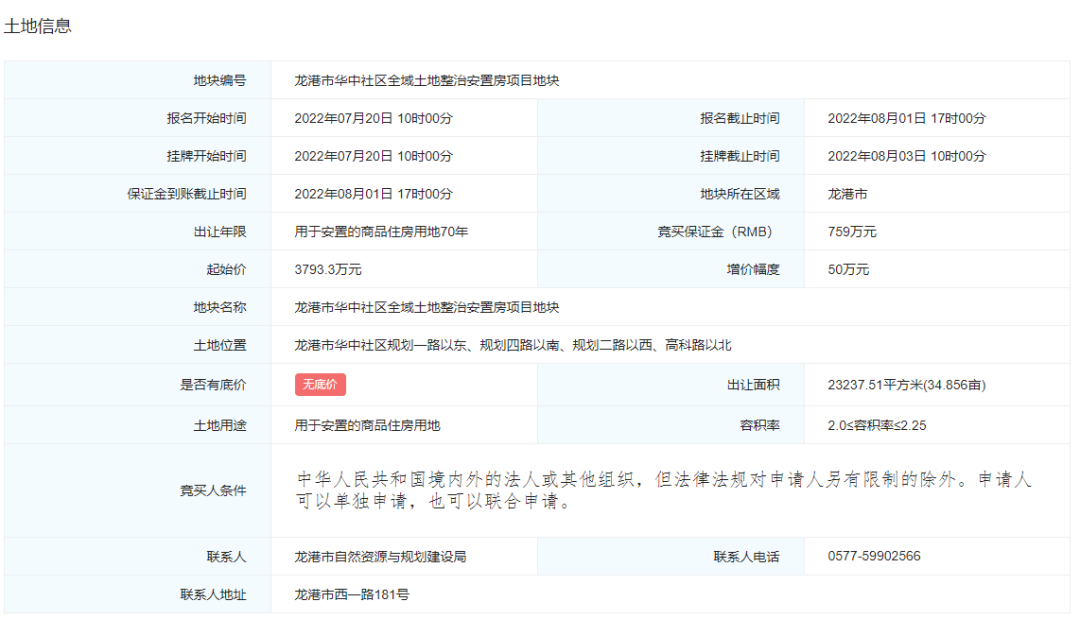Click the 报名开始时间 label

pos(207,118)
